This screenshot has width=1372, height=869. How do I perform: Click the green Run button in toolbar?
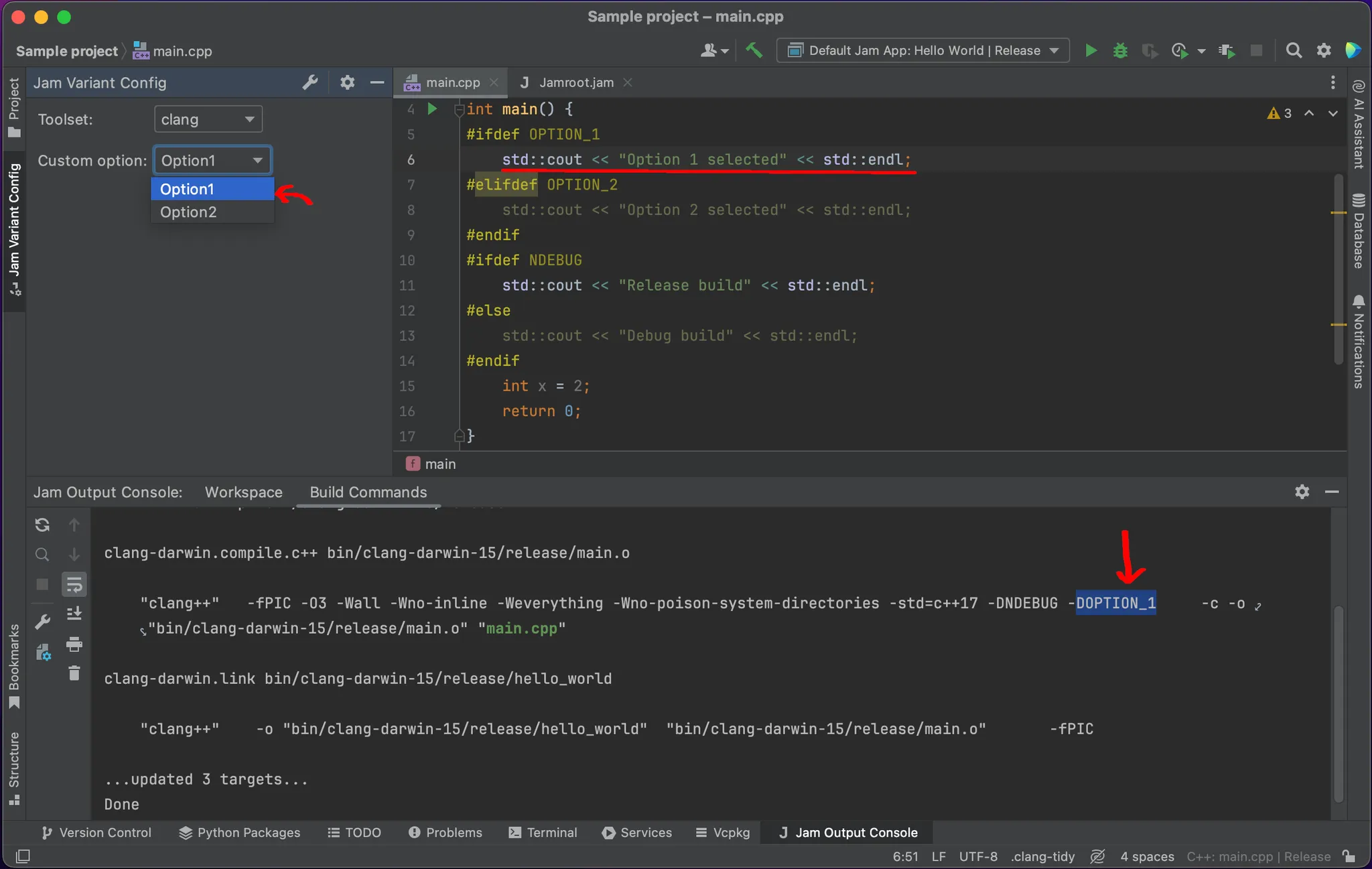coord(1091,50)
